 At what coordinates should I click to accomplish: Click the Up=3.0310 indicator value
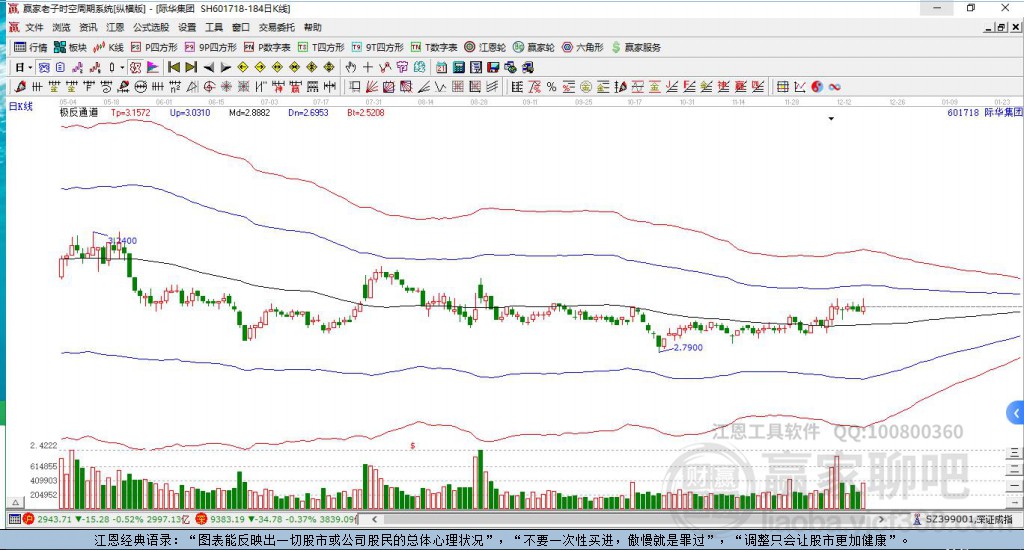pos(190,112)
